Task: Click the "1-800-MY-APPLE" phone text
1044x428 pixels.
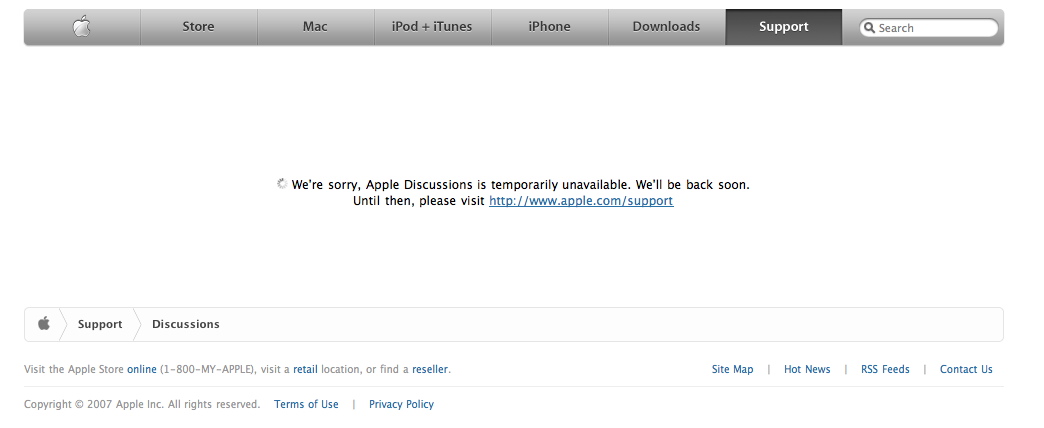Action: pyautogui.click(x=207, y=369)
